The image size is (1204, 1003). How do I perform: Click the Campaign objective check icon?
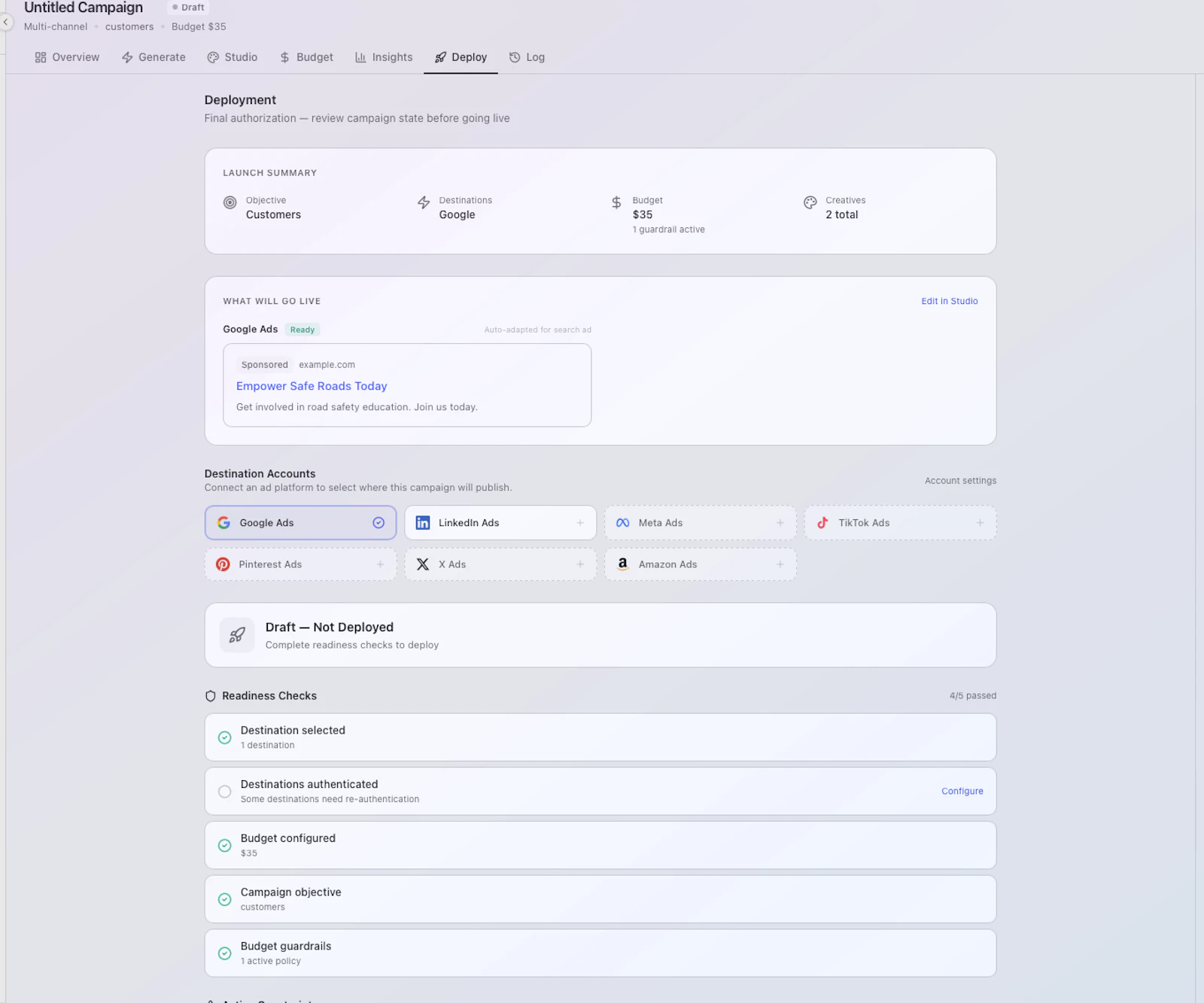click(x=224, y=899)
